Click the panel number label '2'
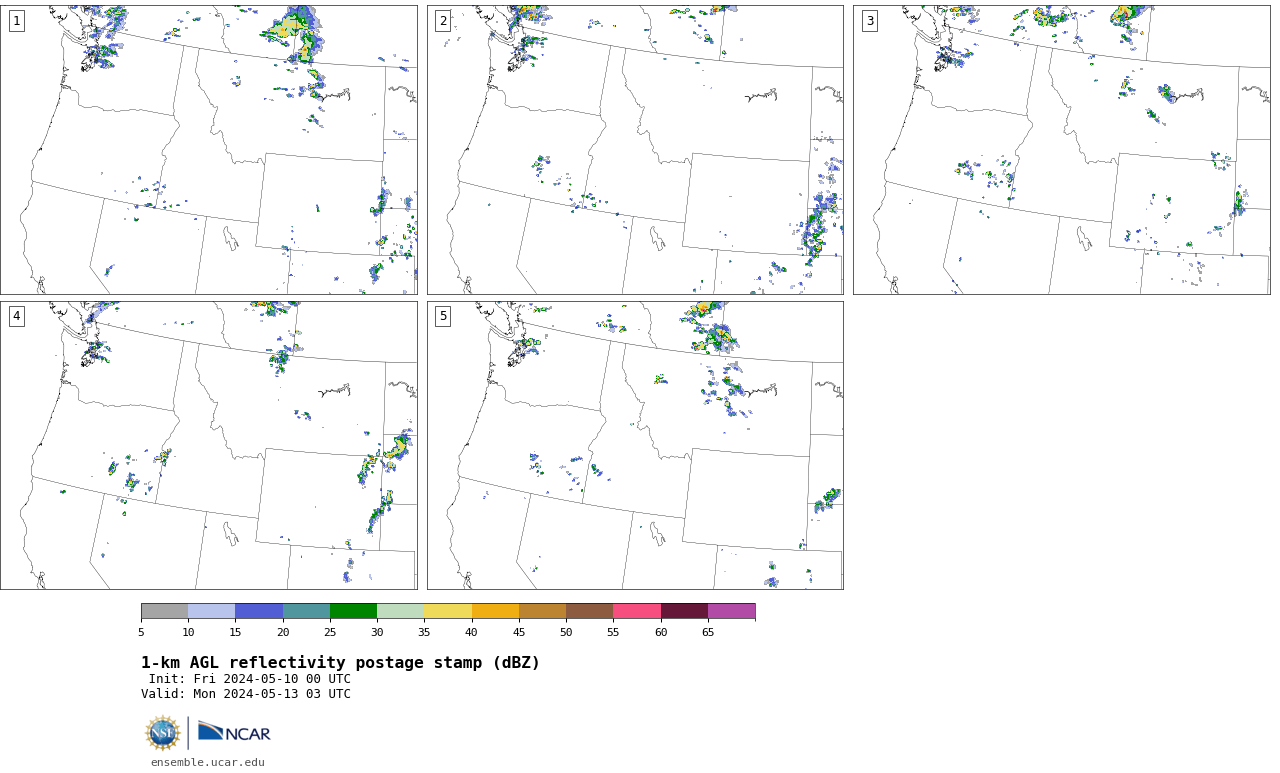This screenshot has width=1280, height=773. (x=443, y=21)
